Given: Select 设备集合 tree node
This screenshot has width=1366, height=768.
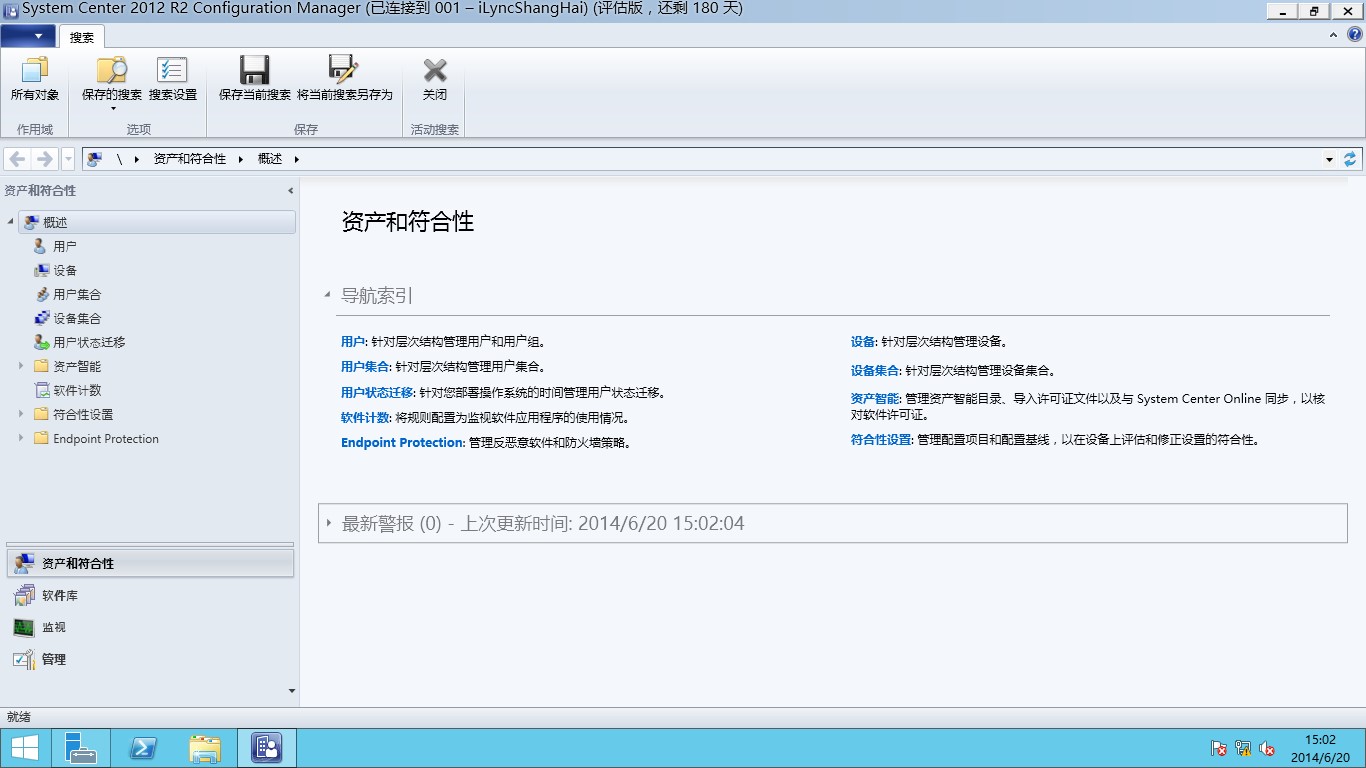Looking at the screenshot, I should tap(77, 318).
